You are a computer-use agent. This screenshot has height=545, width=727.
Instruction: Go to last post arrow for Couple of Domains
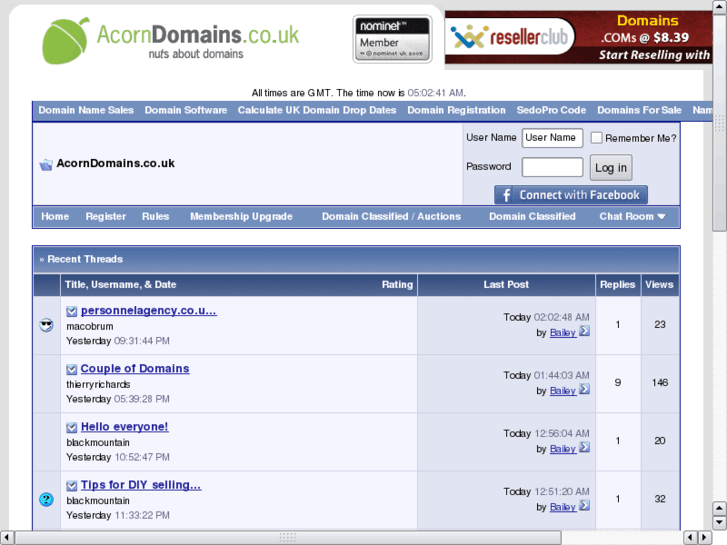click(x=585, y=389)
